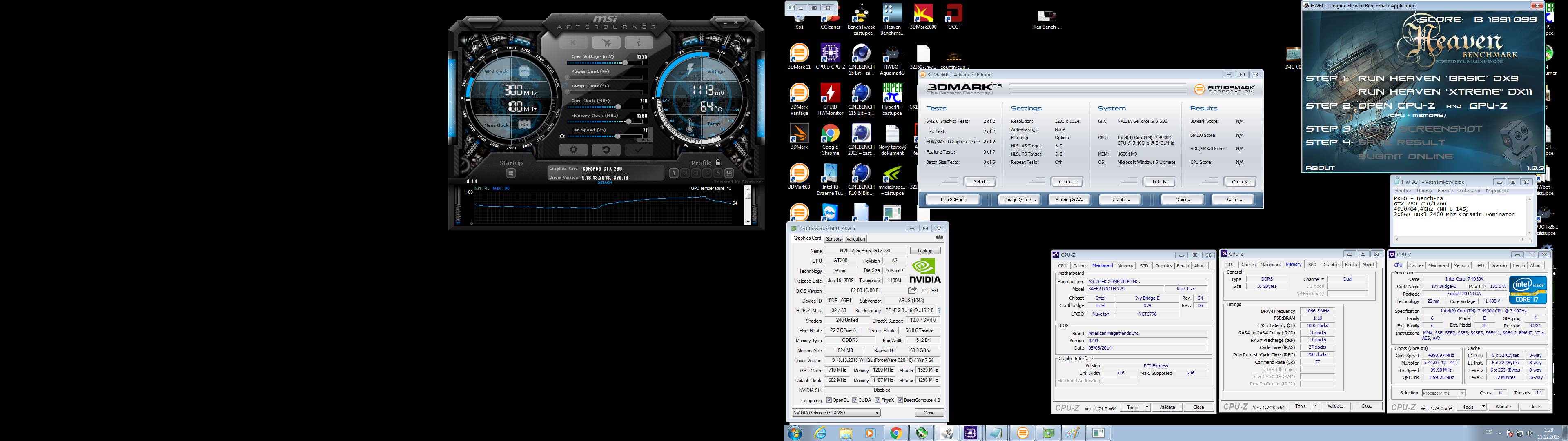Toggle the UEFI checkbox in GPU-Z
The height and width of the screenshot is (441, 1568).
coord(924,291)
